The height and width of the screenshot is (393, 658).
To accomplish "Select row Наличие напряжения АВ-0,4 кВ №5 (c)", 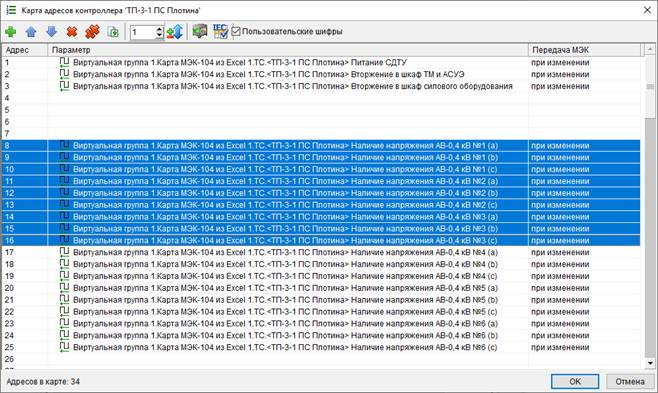I will (x=321, y=312).
